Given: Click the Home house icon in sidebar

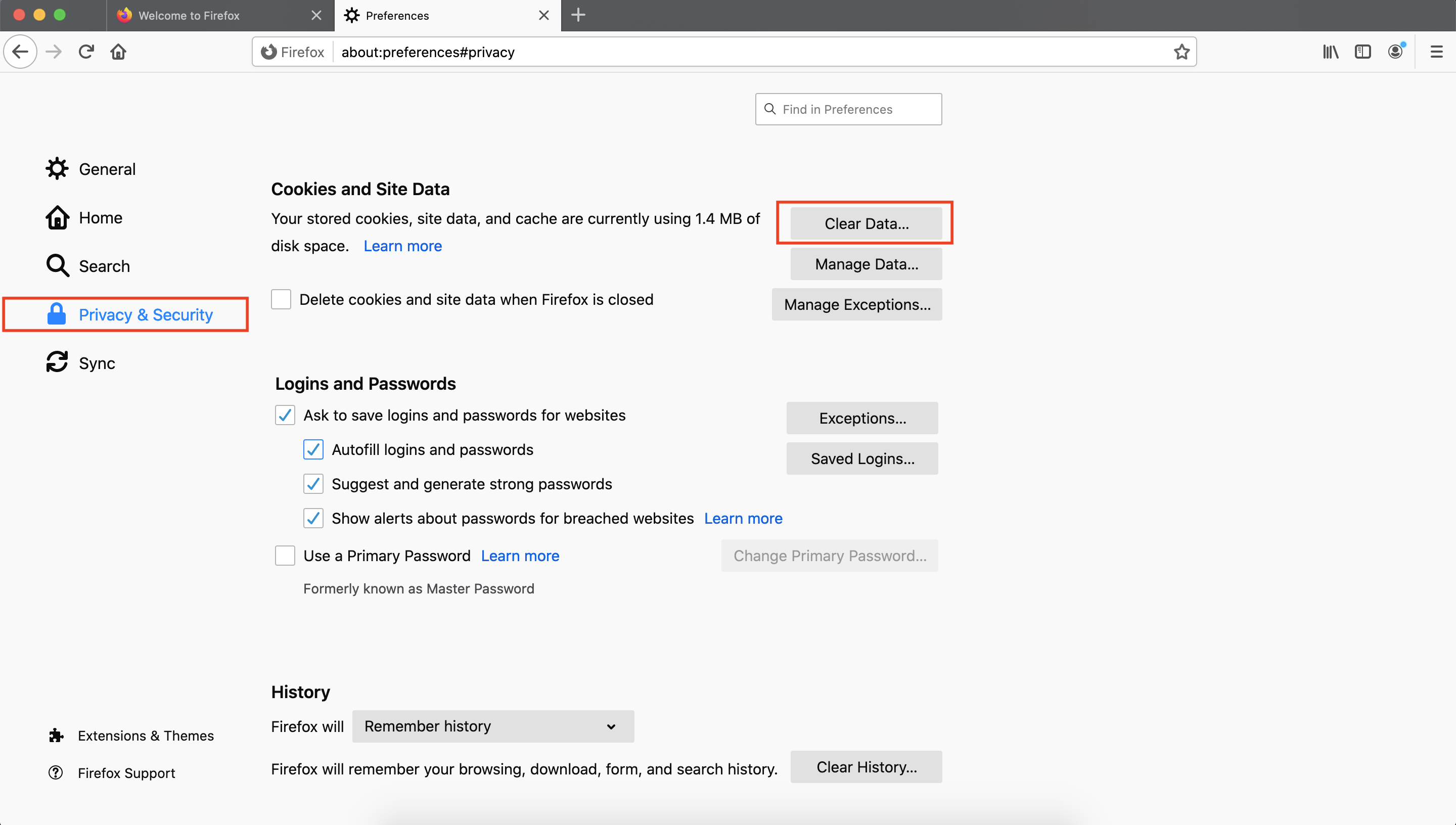Looking at the screenshot, I should (57, 217).
